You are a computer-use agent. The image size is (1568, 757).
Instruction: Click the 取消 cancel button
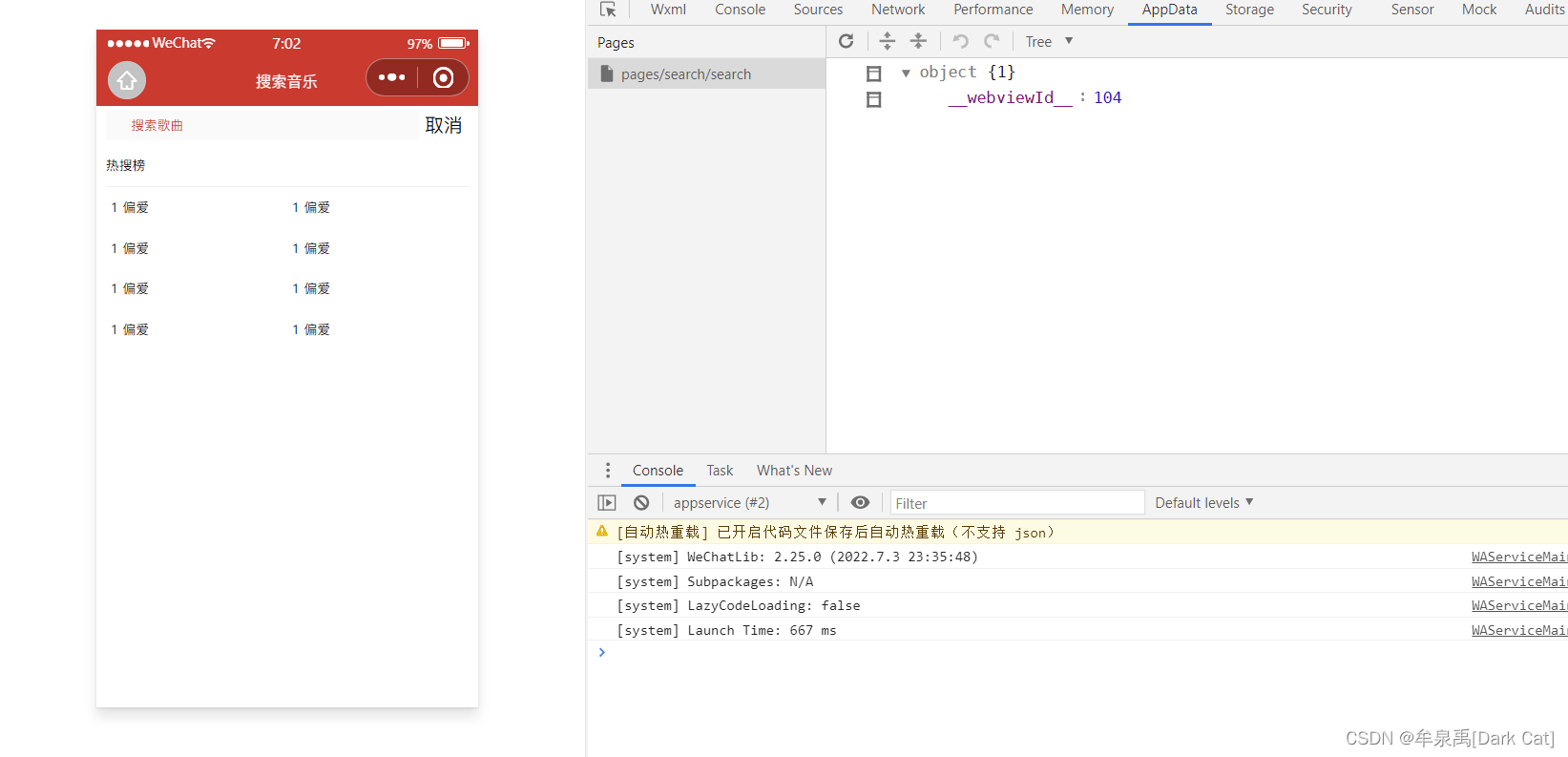point(443,125)
